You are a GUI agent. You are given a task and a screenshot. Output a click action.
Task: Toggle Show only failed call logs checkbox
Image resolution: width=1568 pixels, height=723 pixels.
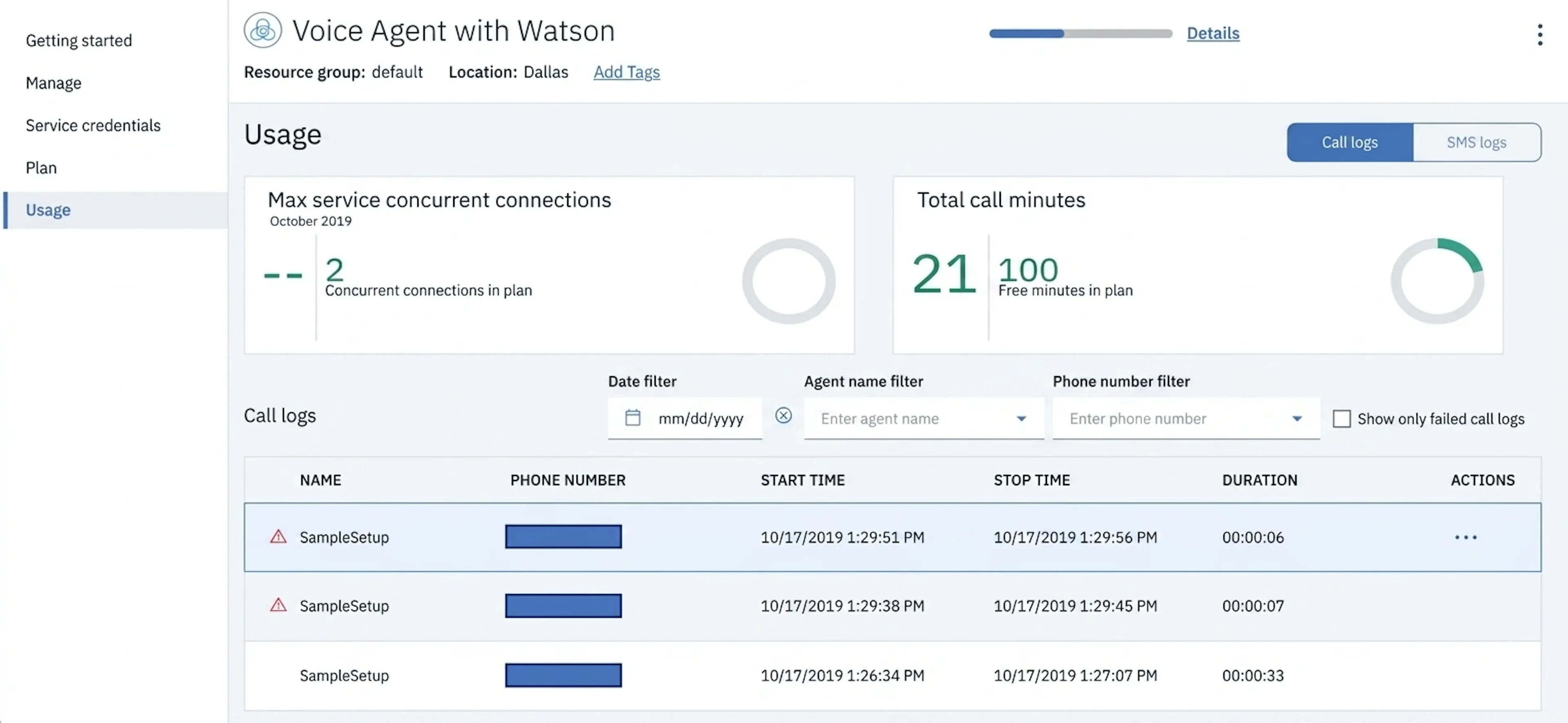tap(1341, 418)
